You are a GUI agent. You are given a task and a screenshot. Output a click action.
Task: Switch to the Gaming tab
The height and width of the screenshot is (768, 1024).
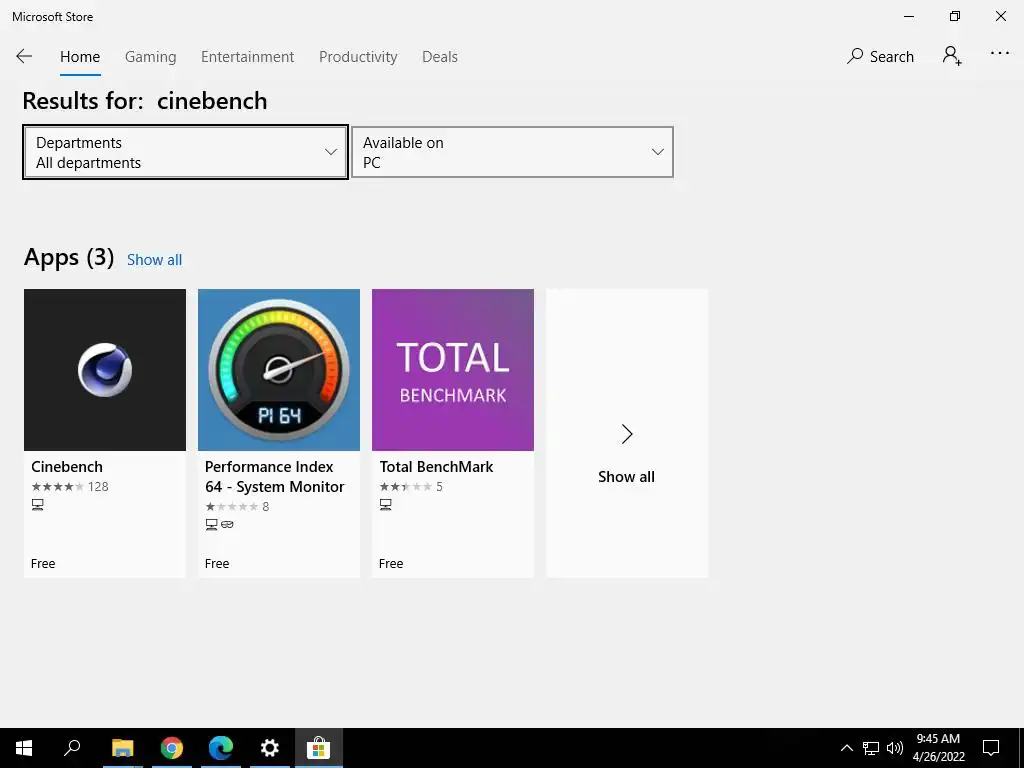click(151, 57)
